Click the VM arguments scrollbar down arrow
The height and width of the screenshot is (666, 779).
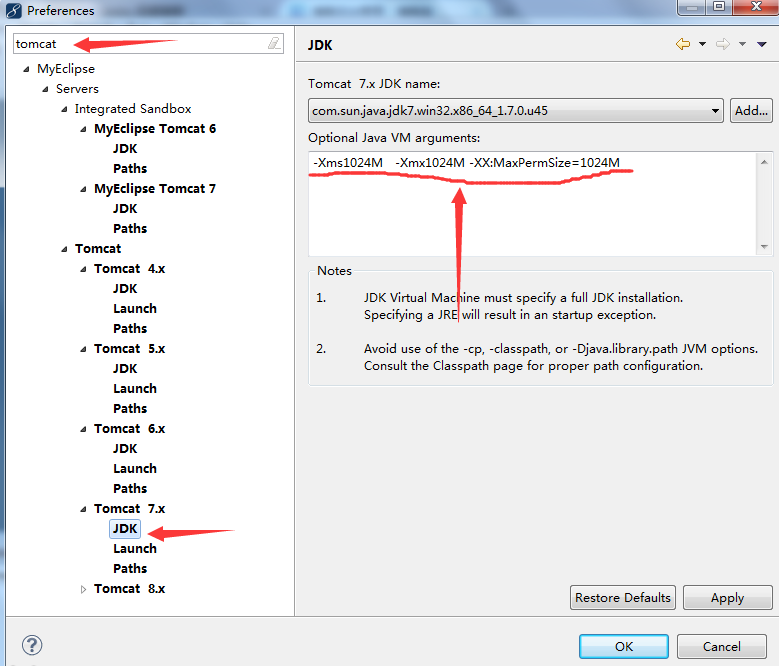coord(764,246)
